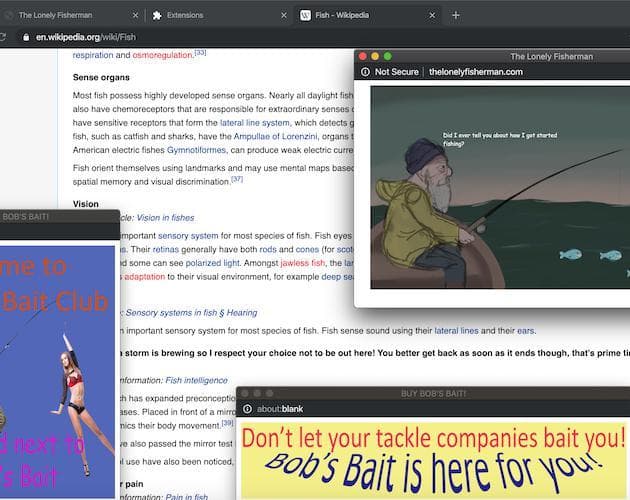
Task: Click the about:blank info icon
Action: (x=248, y=409)
